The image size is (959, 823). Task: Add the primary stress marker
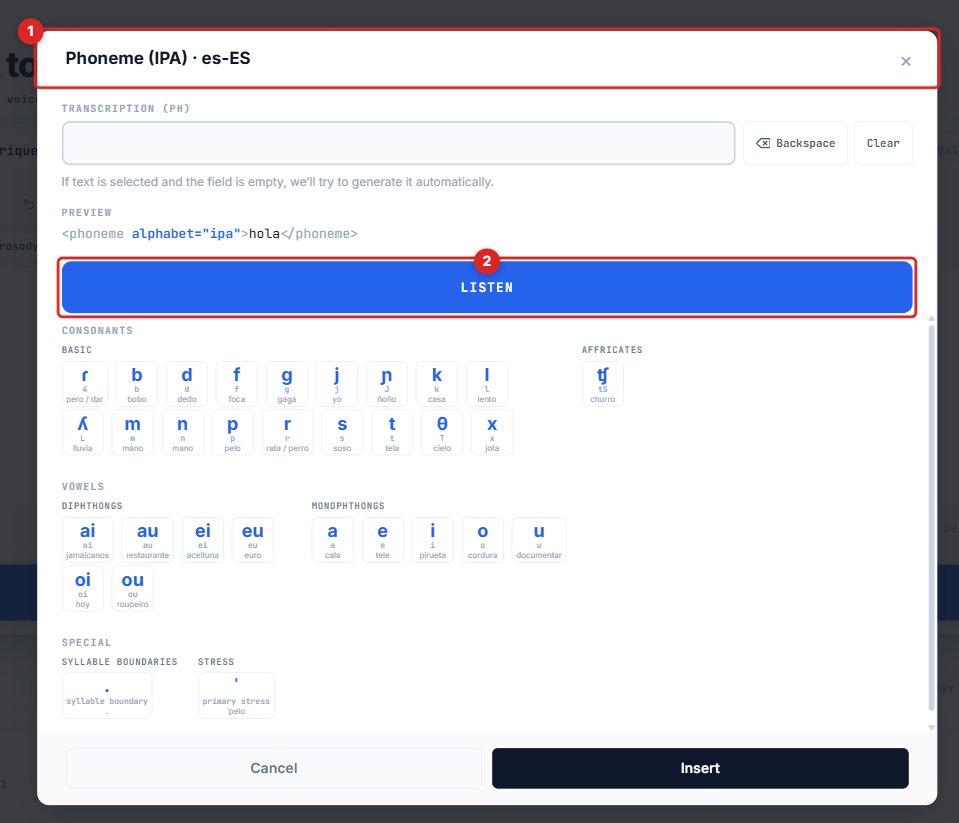[x=236, y=696]
